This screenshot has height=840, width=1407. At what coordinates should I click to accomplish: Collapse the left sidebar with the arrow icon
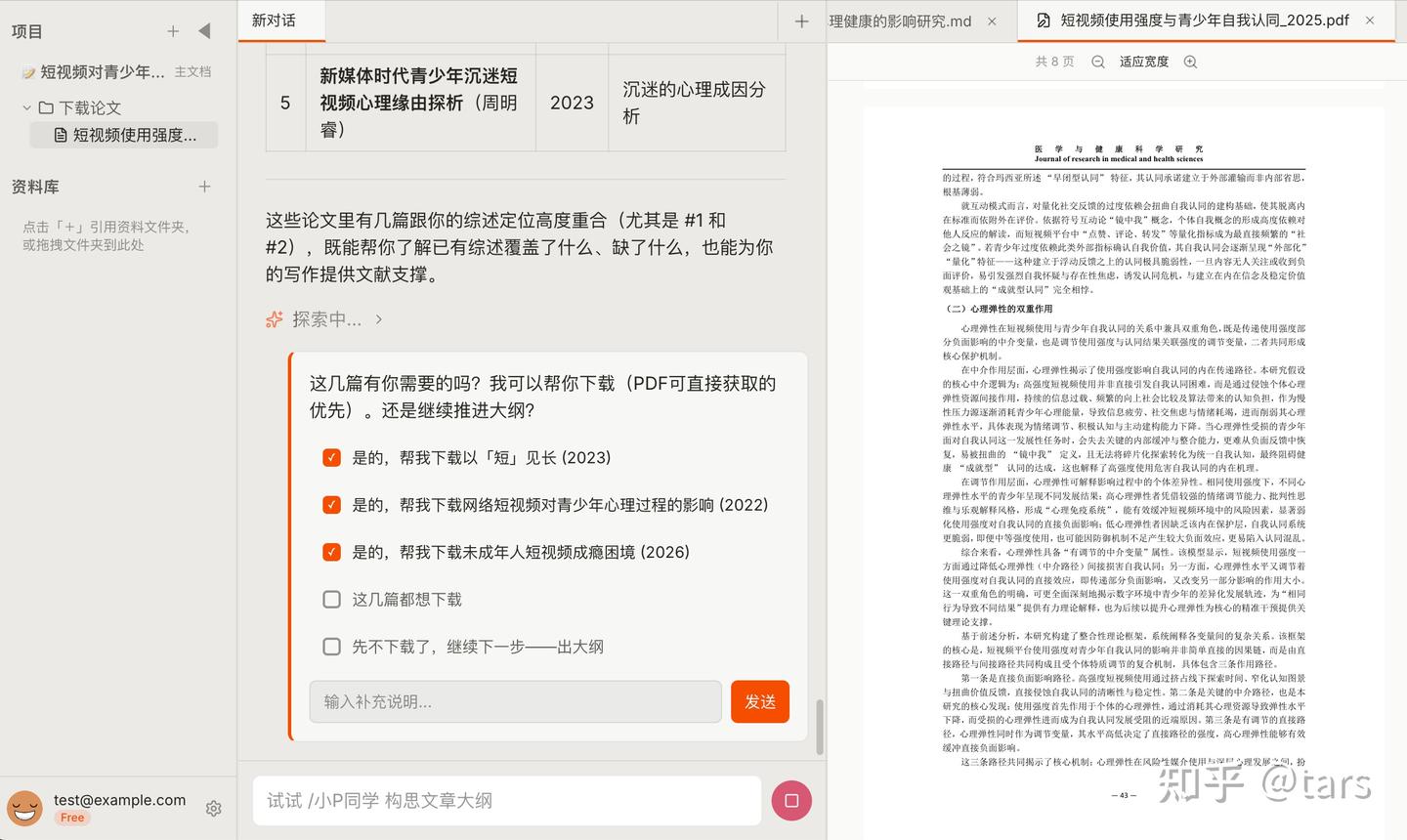(204, 30)
